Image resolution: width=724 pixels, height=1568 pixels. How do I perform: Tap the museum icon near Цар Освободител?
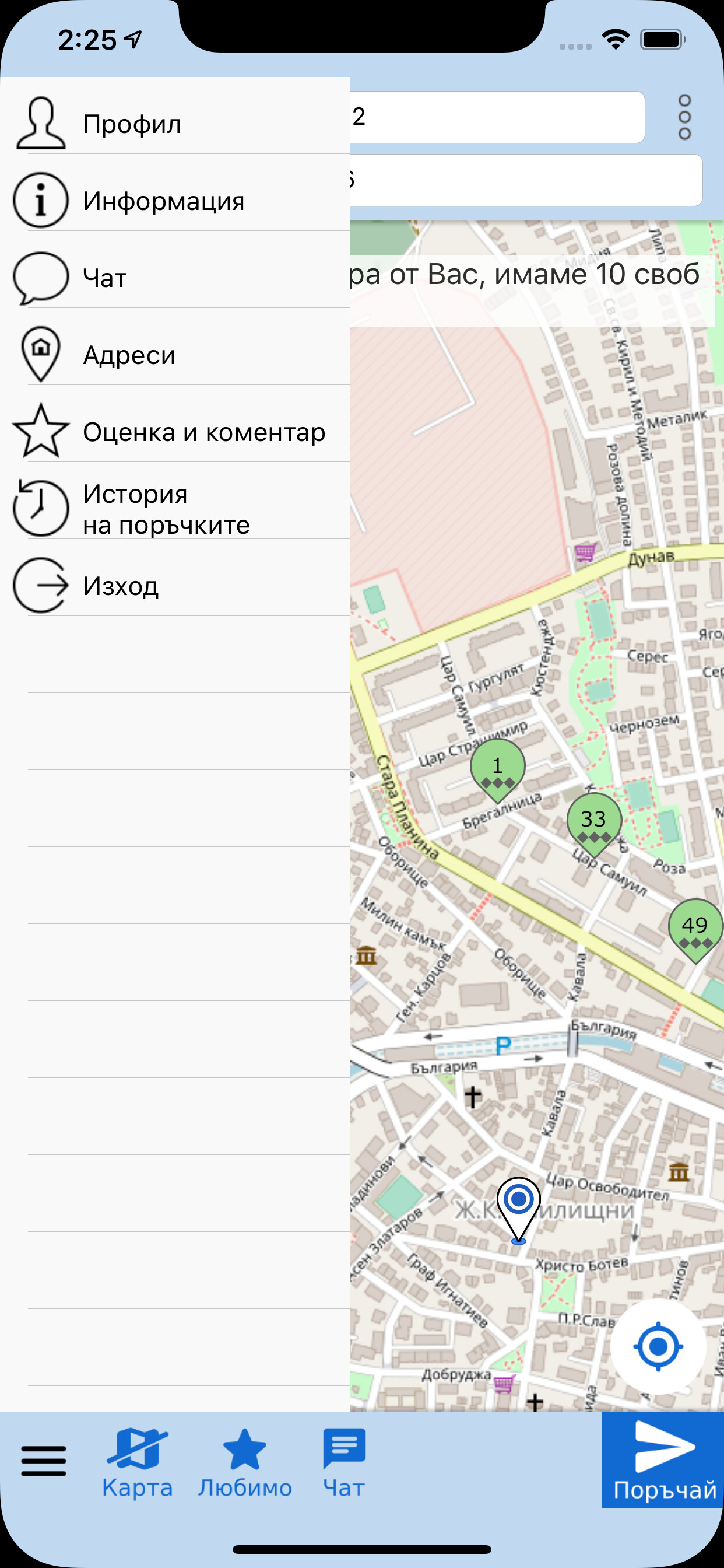pyautogui.click(x=679, y=1171)
